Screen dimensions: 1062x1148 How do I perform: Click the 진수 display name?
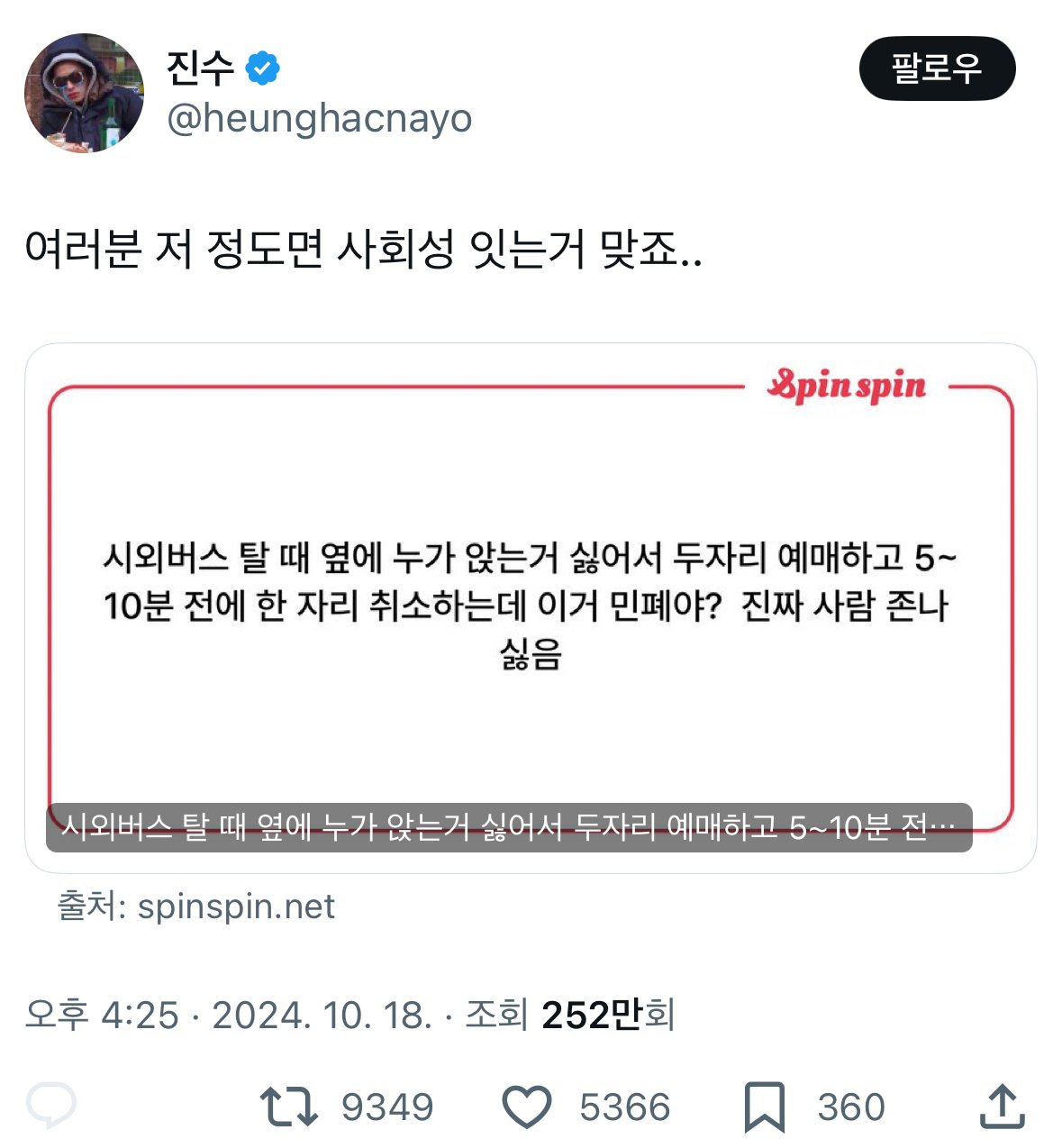(x=200, y=68)
